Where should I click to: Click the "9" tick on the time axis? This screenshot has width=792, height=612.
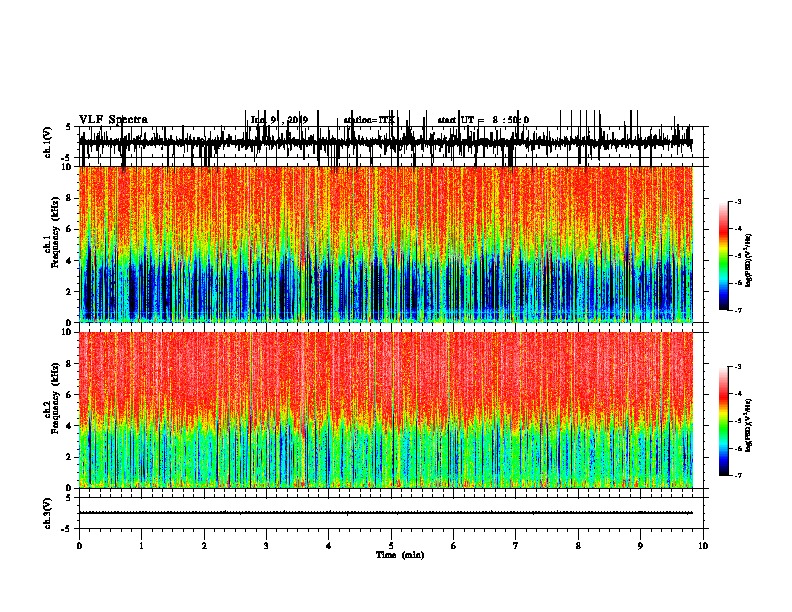pos(640,546)
